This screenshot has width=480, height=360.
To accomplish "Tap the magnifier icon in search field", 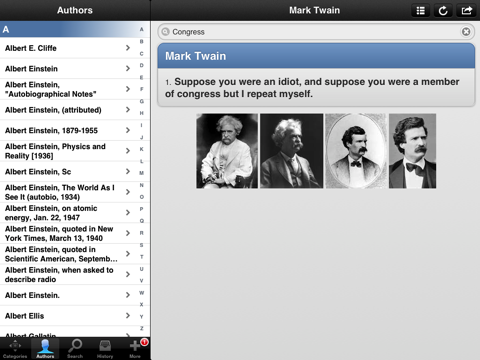I will point(165,32).
